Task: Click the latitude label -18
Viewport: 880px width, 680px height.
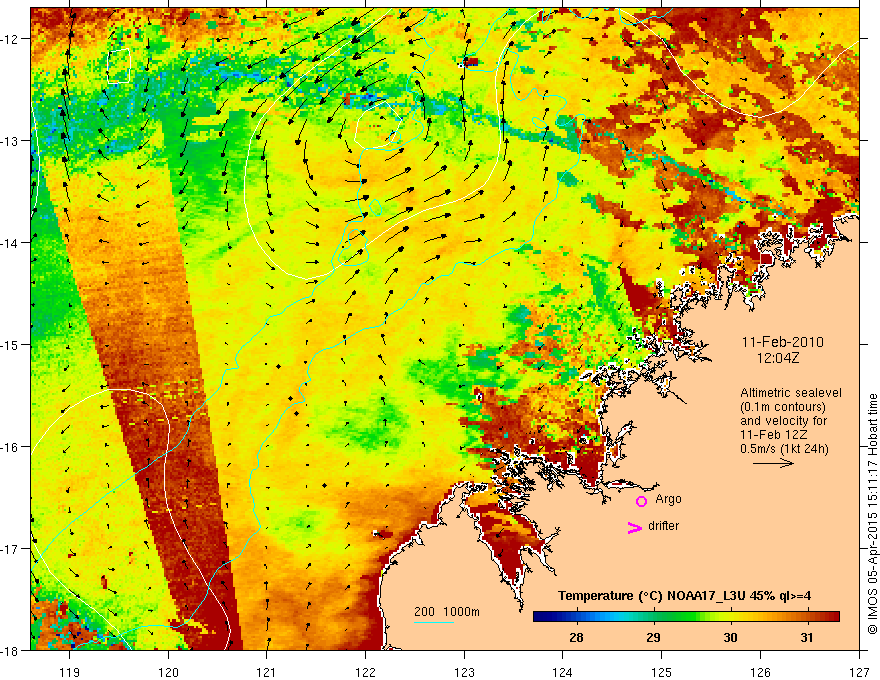Action: (x=10, y=650)
